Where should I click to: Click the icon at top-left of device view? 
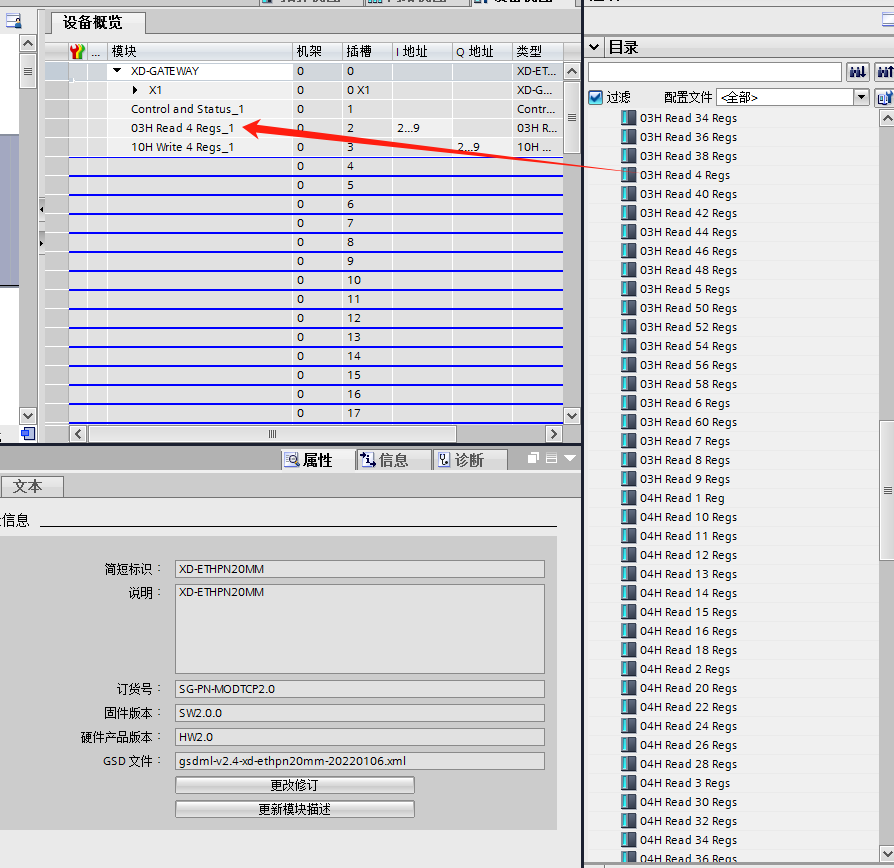pos(14,22)
